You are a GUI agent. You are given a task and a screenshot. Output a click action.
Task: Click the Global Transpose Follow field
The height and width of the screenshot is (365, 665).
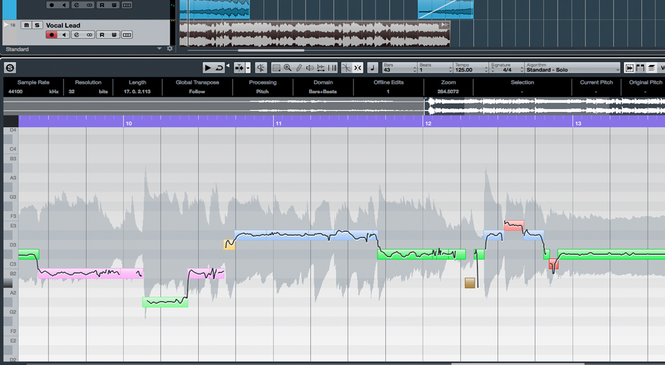coord(197,87)
